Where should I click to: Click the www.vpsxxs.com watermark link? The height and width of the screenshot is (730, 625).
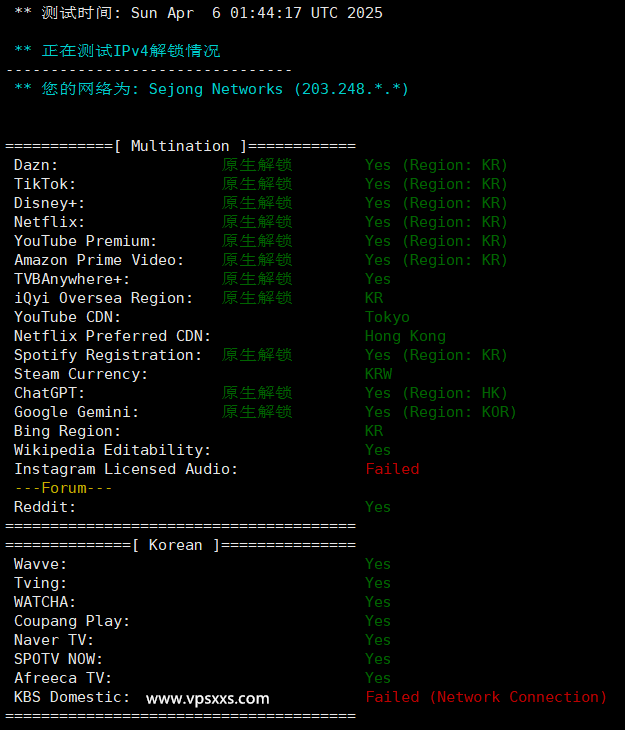tap(208, 698)
